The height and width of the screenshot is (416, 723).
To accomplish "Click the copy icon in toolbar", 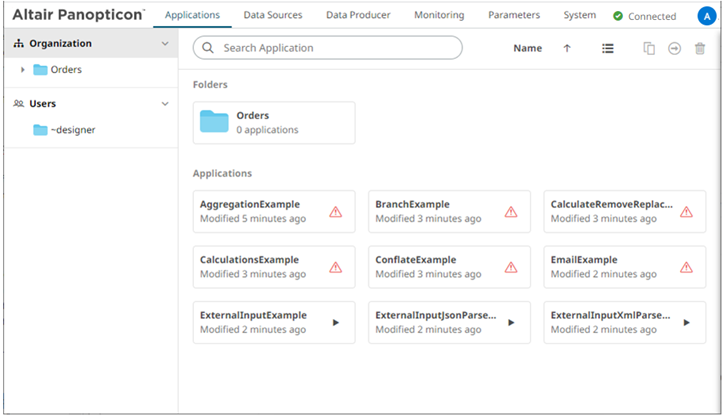I will tap(649, 48).
